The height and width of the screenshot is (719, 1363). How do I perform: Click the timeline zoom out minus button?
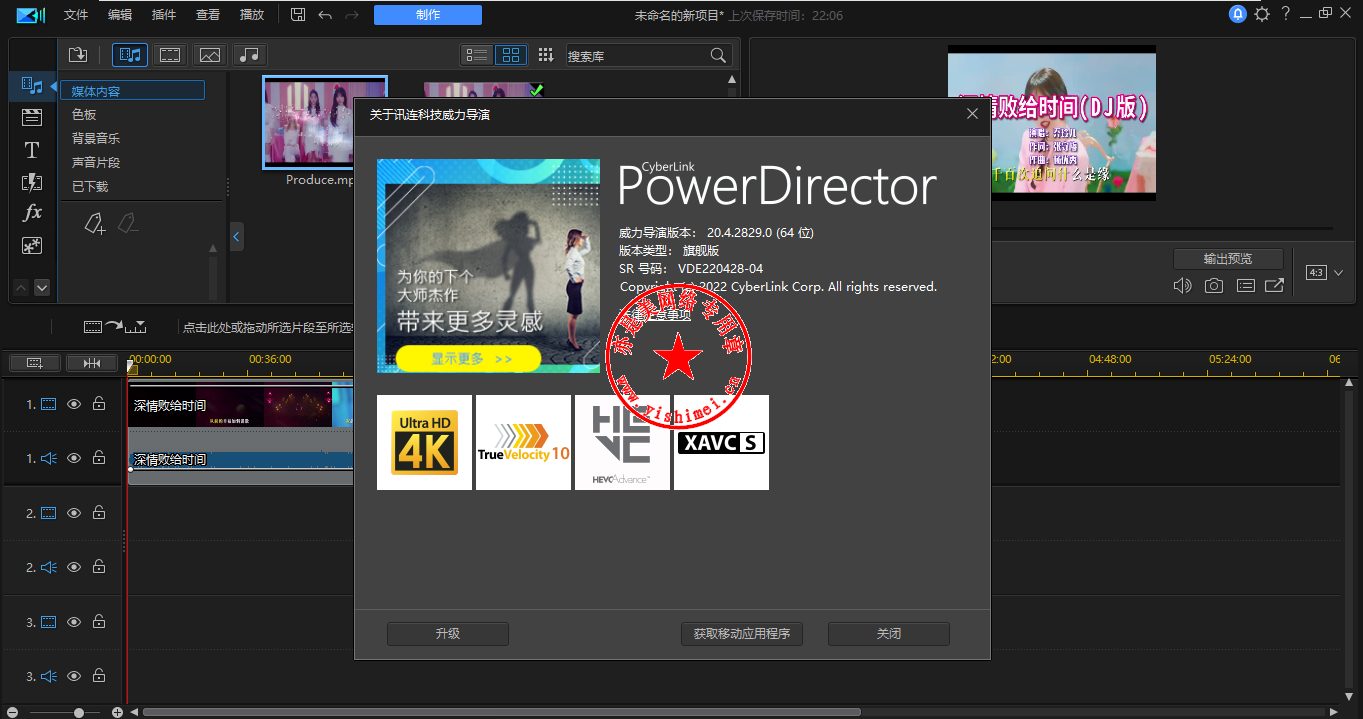(10, 712)
